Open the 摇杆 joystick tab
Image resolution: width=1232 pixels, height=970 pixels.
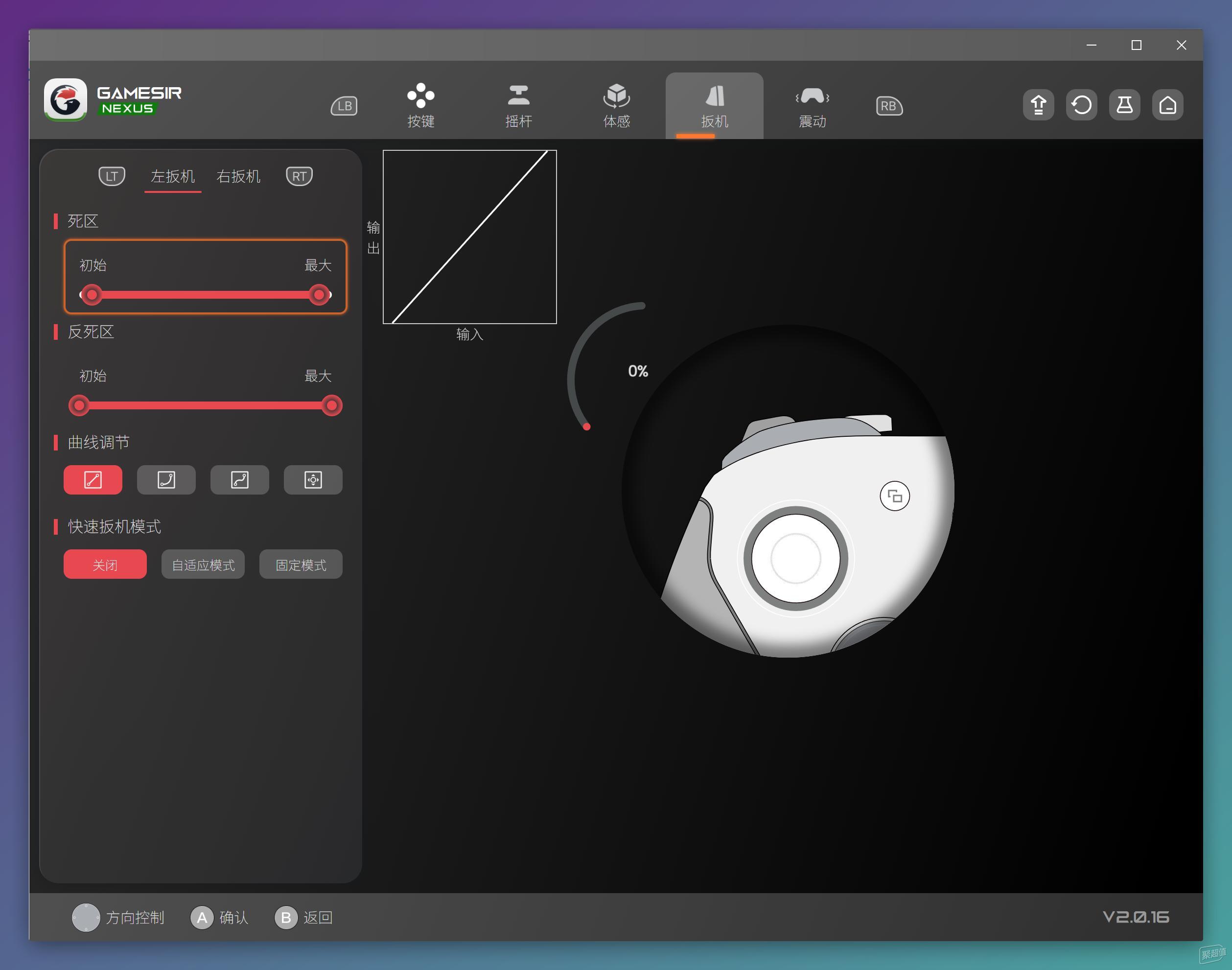(x=518, y=106)
